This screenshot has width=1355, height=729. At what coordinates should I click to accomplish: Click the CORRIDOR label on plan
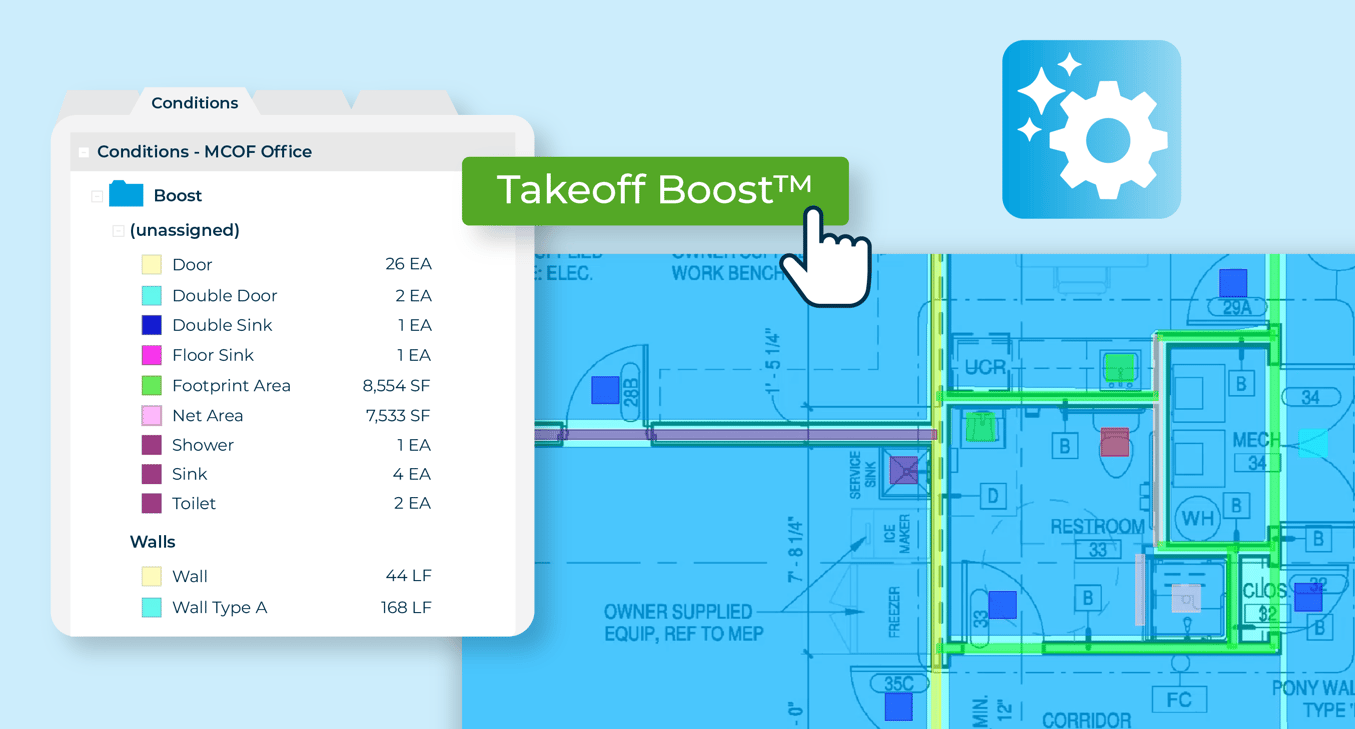[1087, 720]
